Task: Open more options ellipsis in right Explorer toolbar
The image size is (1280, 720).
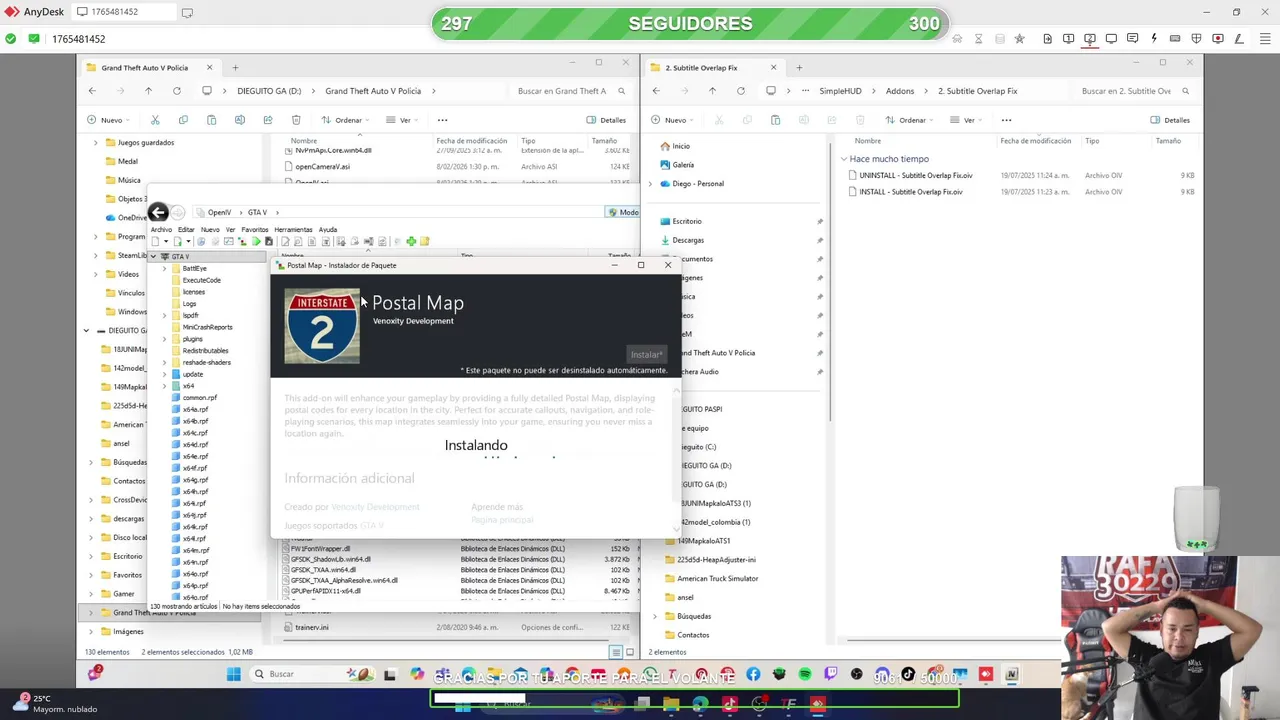Action: coord(1006,120)
